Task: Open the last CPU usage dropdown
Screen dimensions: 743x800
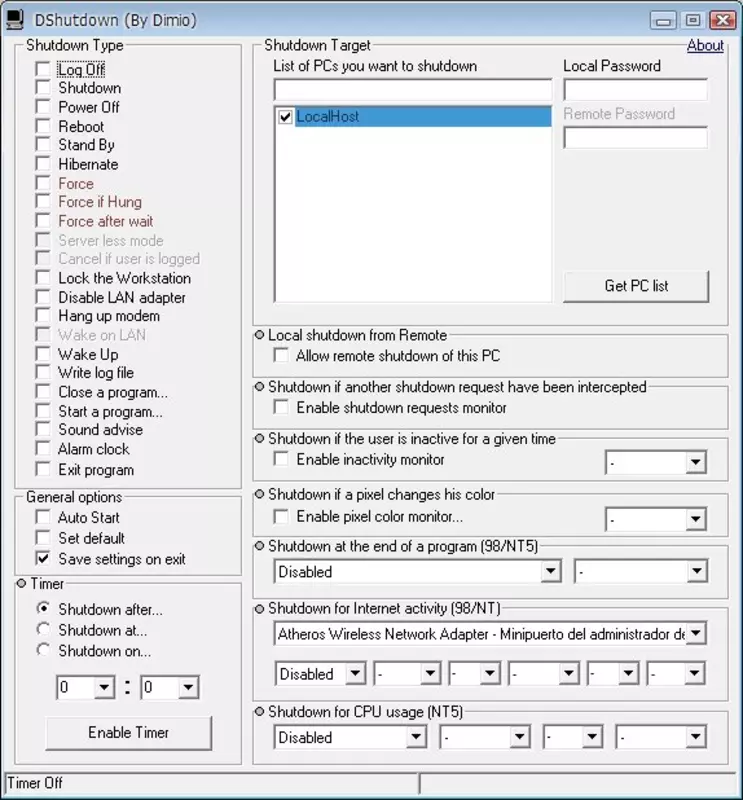Action: point(696,737)
